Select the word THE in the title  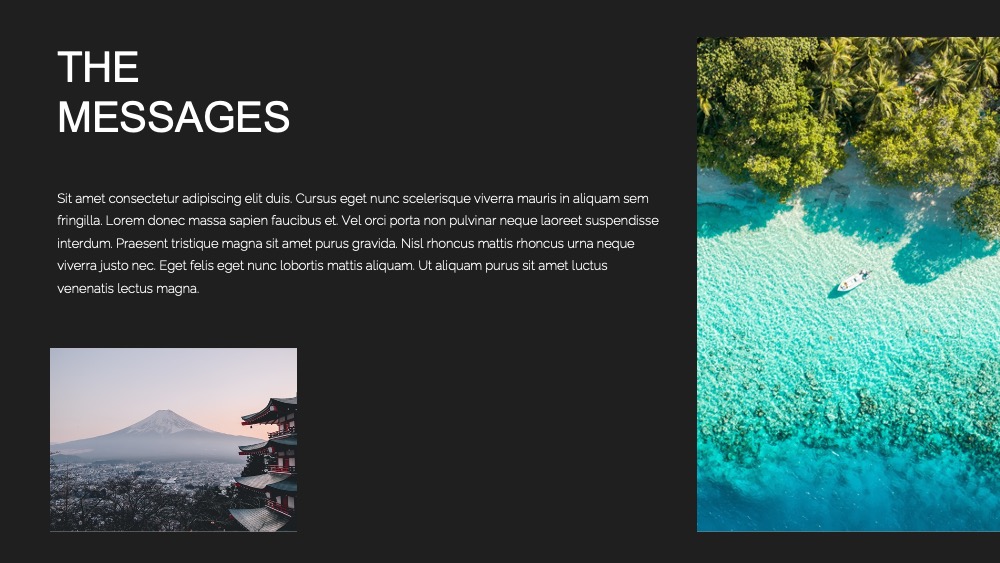98,68
